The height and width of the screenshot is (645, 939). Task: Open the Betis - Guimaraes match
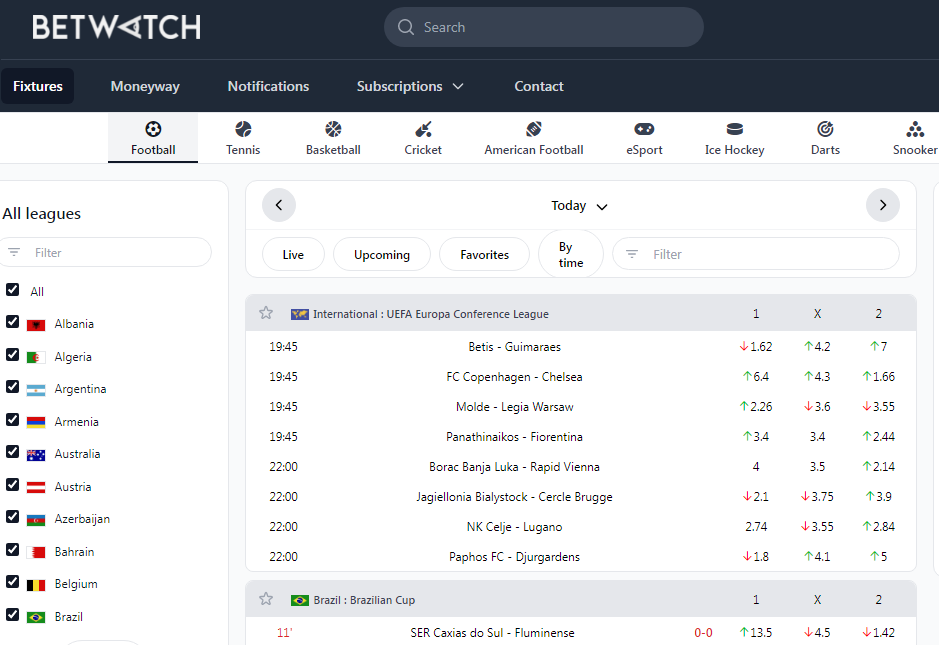[514, 347]
